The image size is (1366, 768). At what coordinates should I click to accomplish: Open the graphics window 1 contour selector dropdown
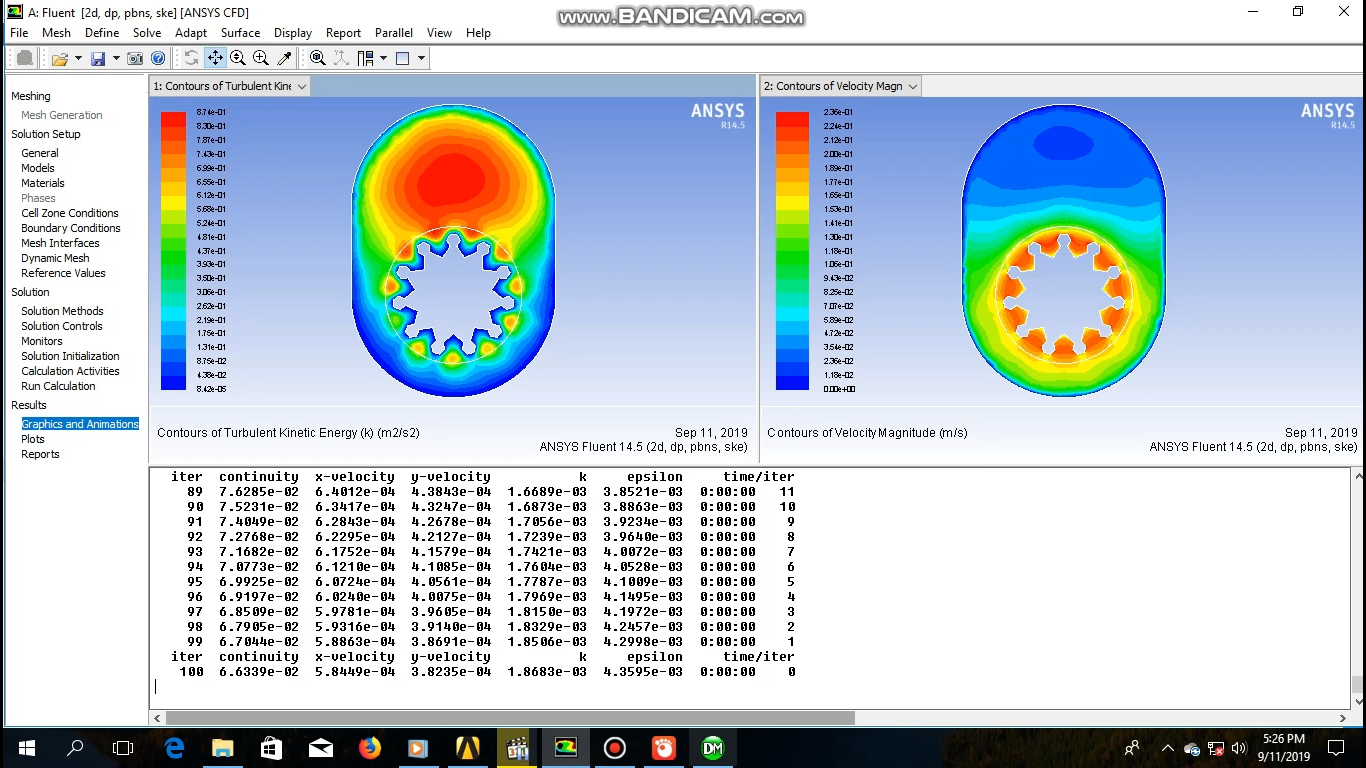click(x=302, y=86)
